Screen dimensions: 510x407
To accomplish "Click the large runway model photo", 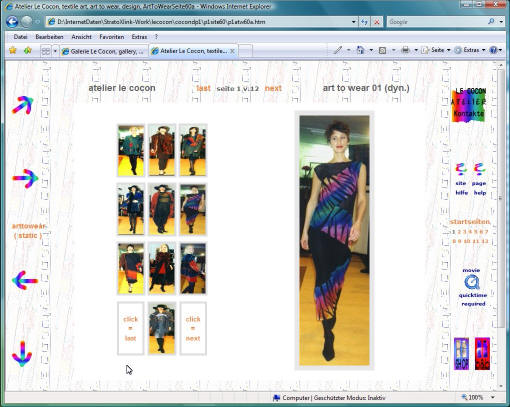I will pos(334,240).
